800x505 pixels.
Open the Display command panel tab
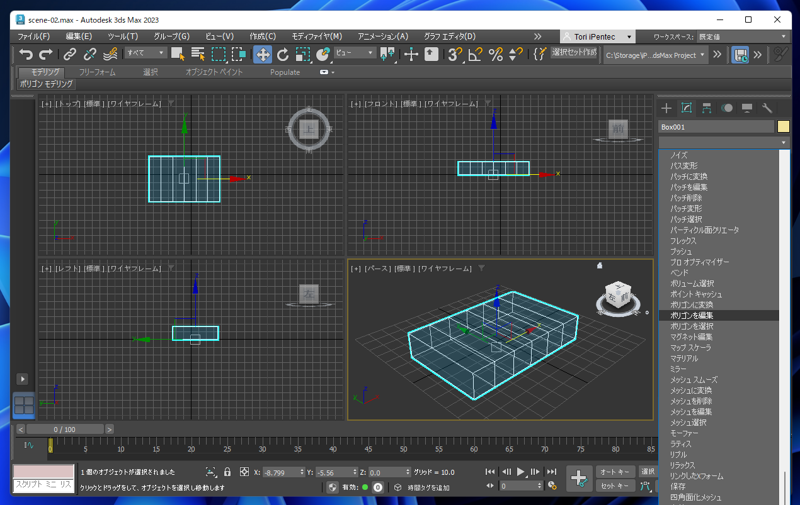[x=747, y=108]
